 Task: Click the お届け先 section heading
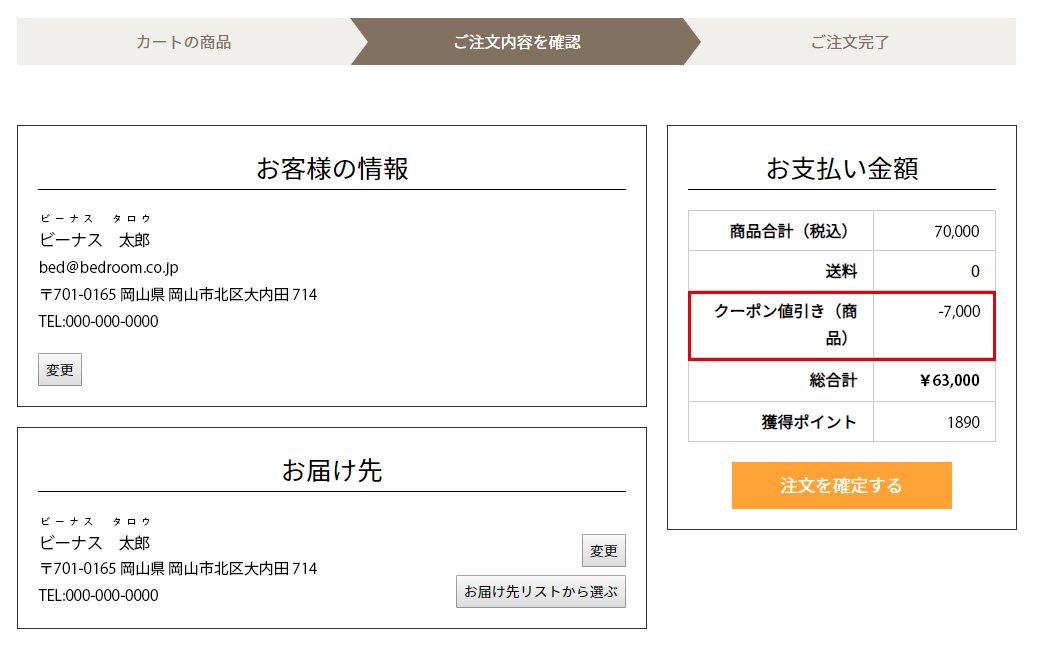(332, 470)
